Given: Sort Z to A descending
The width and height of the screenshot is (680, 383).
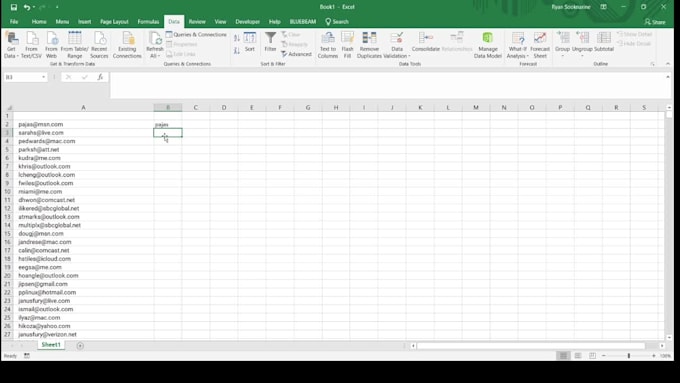Looking at the screenshot, I should click(x=237, y=51).
